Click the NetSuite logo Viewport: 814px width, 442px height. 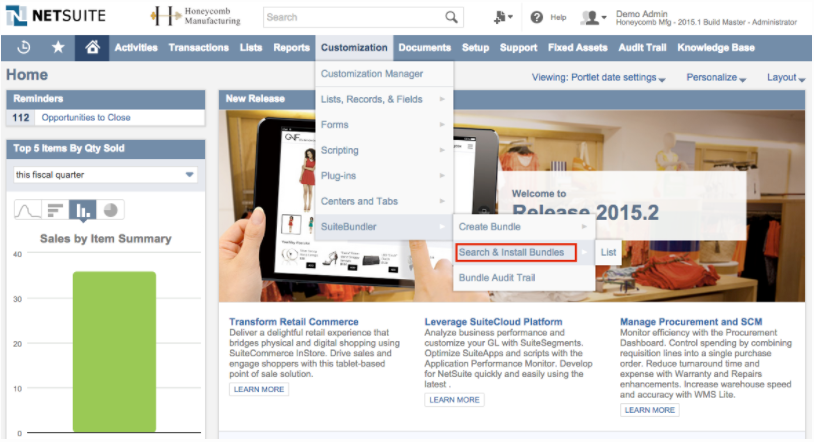point(56,16)
